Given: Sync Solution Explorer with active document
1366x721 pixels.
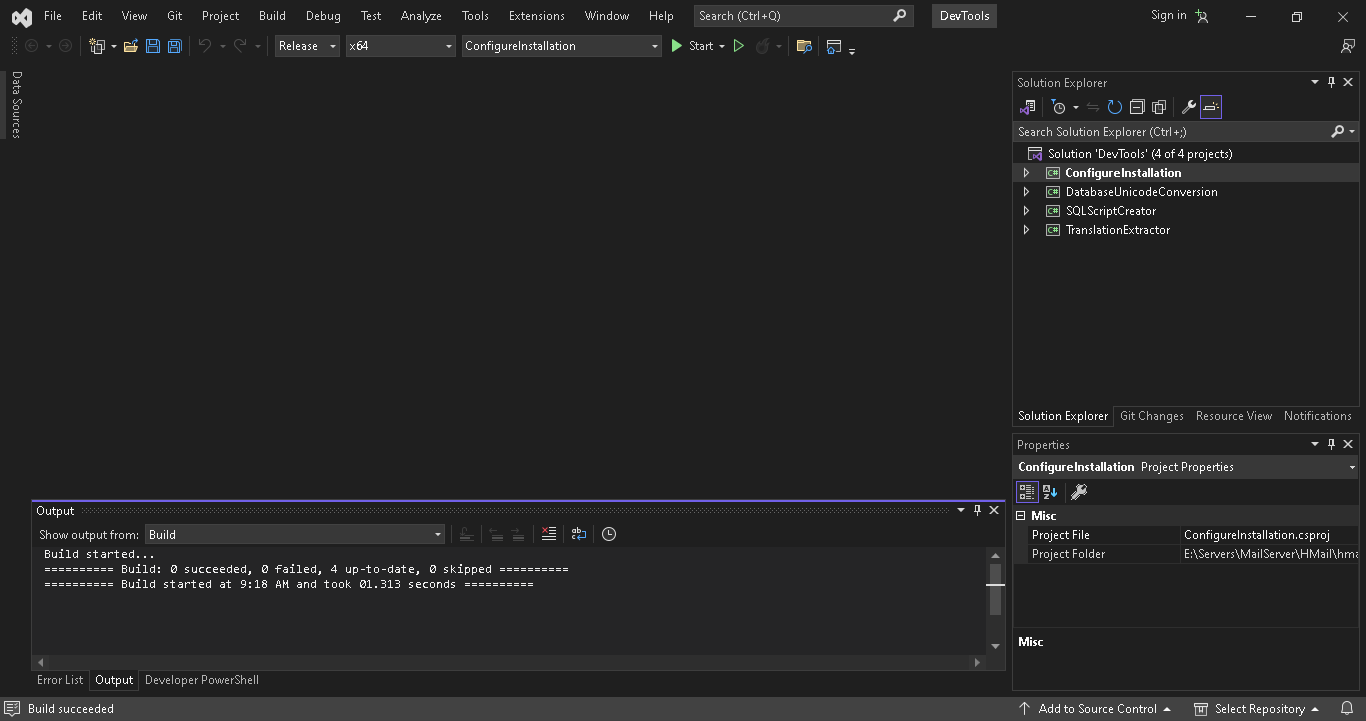Looking at the screenshot, I should 1091,107.
